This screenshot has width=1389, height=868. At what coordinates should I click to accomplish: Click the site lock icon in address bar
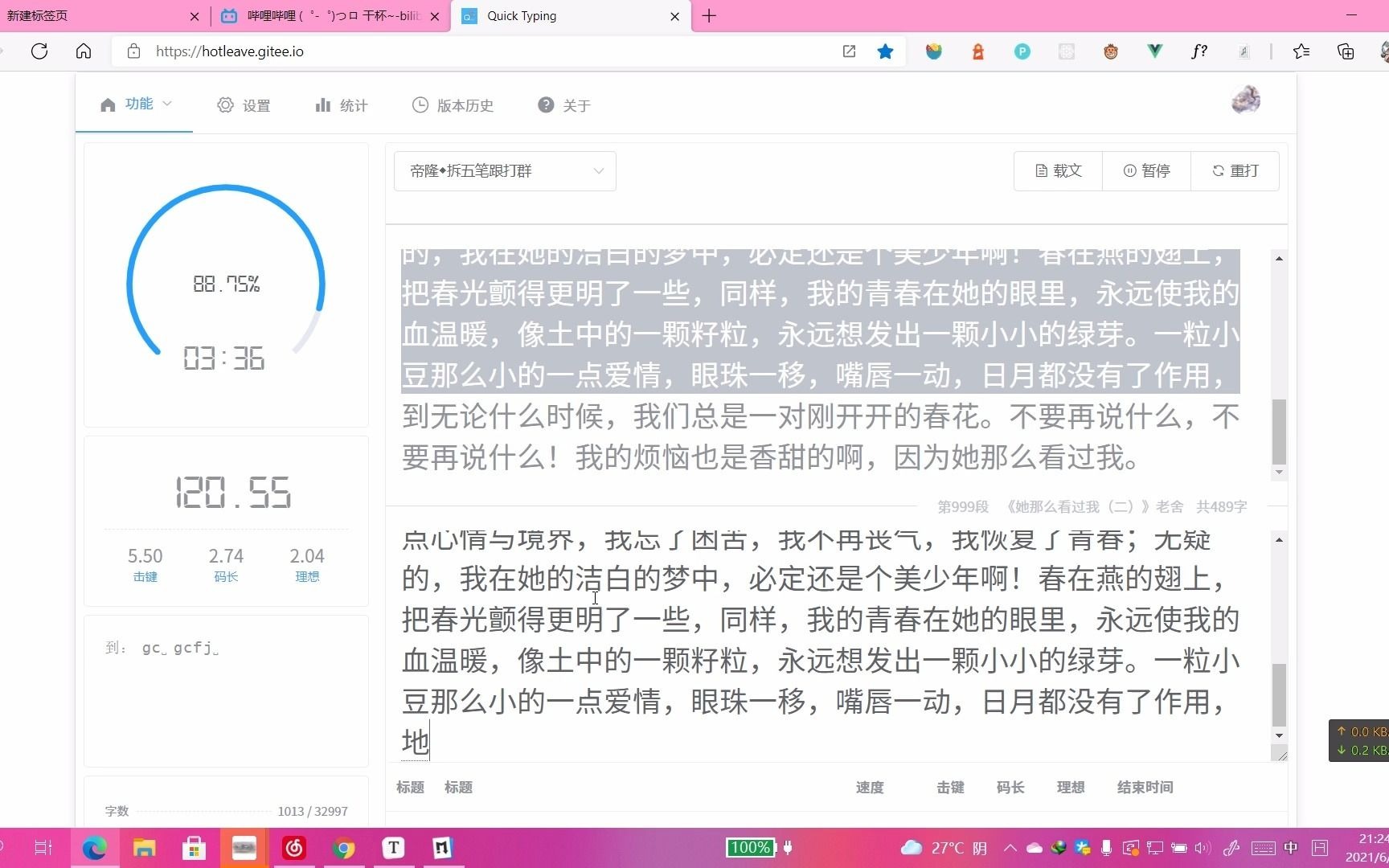pyautogui.click(x=134, y=51)
